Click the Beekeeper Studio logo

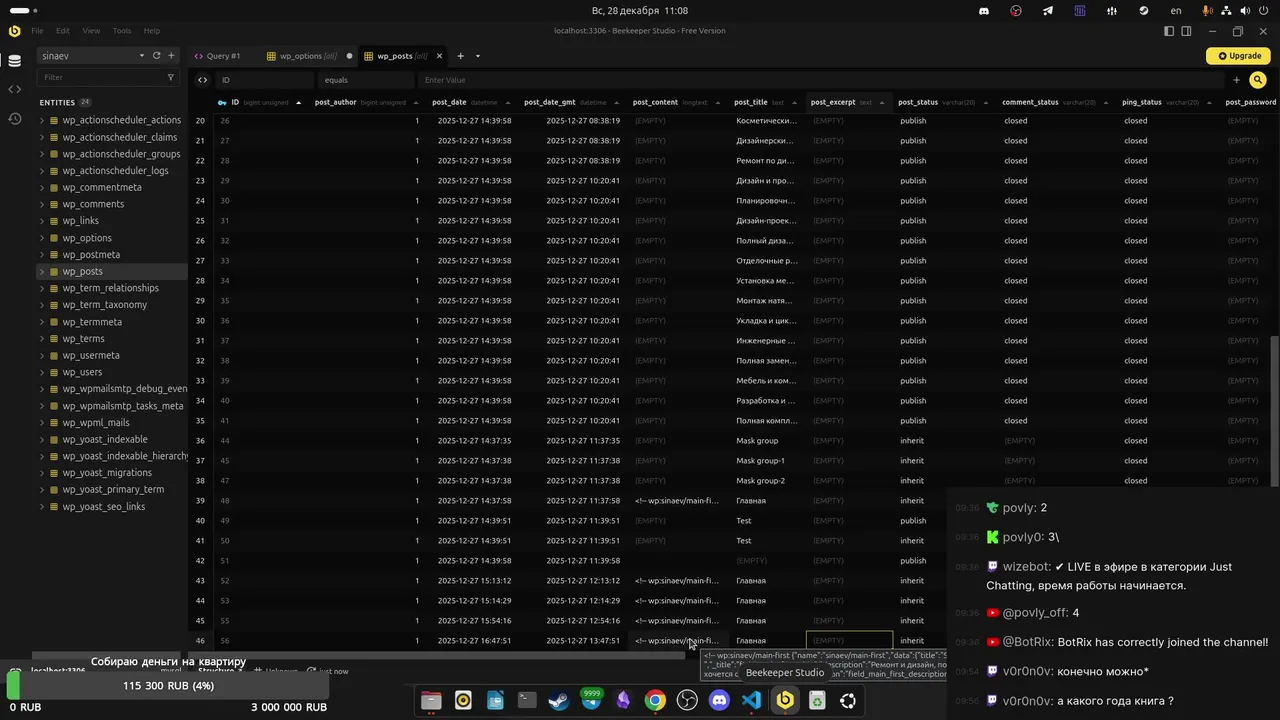click(x=14, y=31)
